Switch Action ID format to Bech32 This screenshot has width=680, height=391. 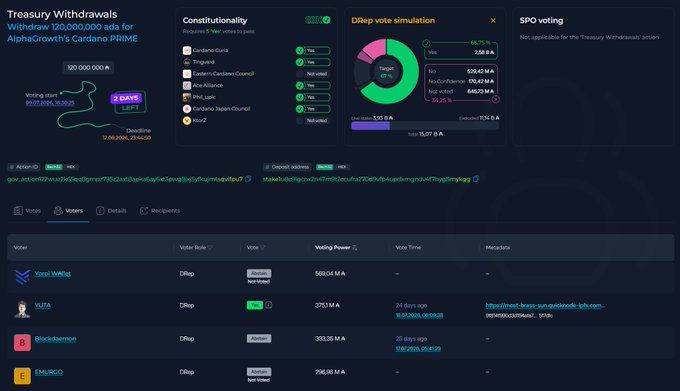pos(54,167)
